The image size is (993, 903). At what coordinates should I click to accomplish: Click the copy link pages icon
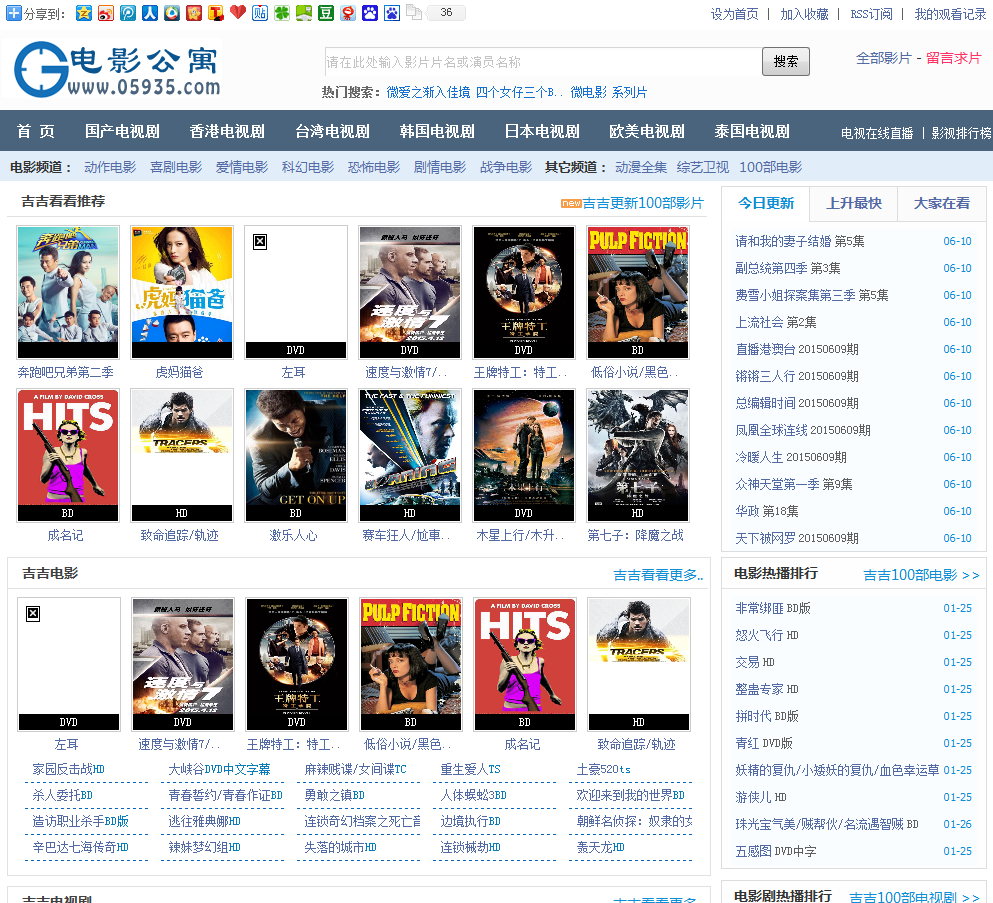pos(414,13)
